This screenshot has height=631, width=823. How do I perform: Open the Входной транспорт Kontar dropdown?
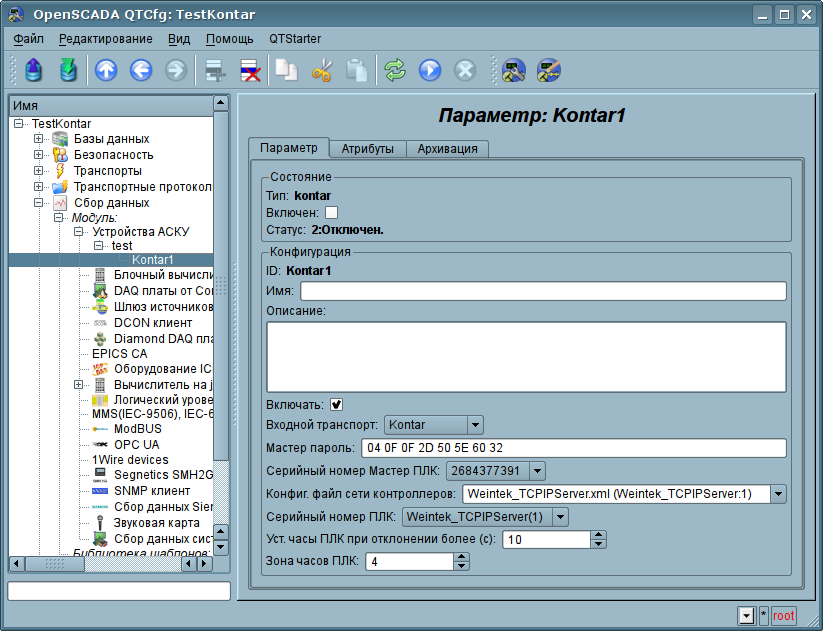pyautogui.click(x=434, y=425)
